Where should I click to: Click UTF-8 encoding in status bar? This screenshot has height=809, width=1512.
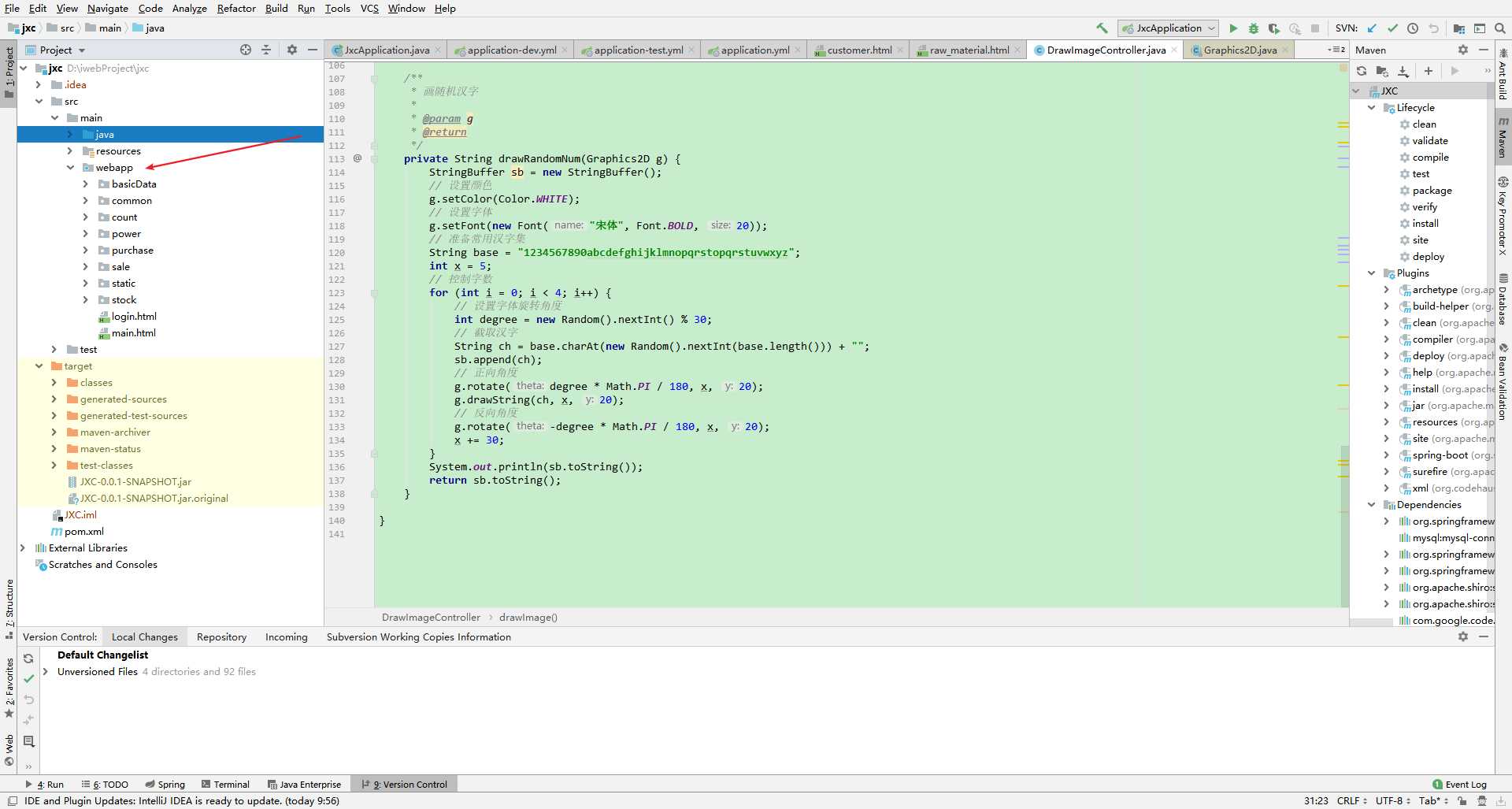(1393, 801)
